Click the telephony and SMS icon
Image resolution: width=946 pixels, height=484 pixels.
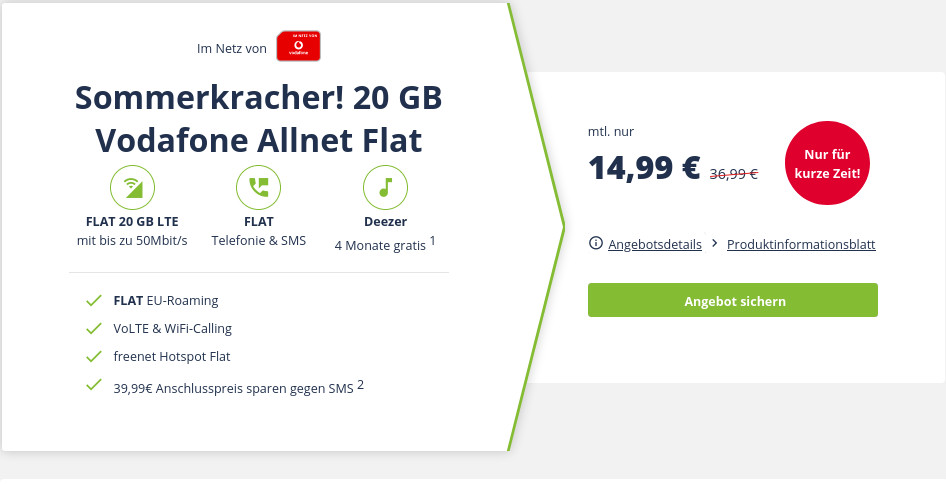pos(258,187)
